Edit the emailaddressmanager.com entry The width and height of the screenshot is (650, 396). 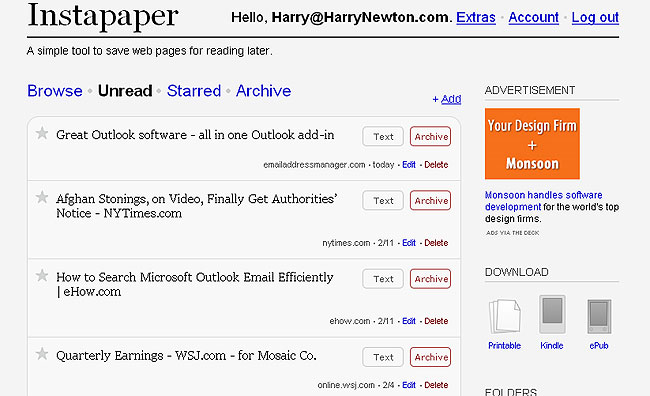(x=409, y=165)
